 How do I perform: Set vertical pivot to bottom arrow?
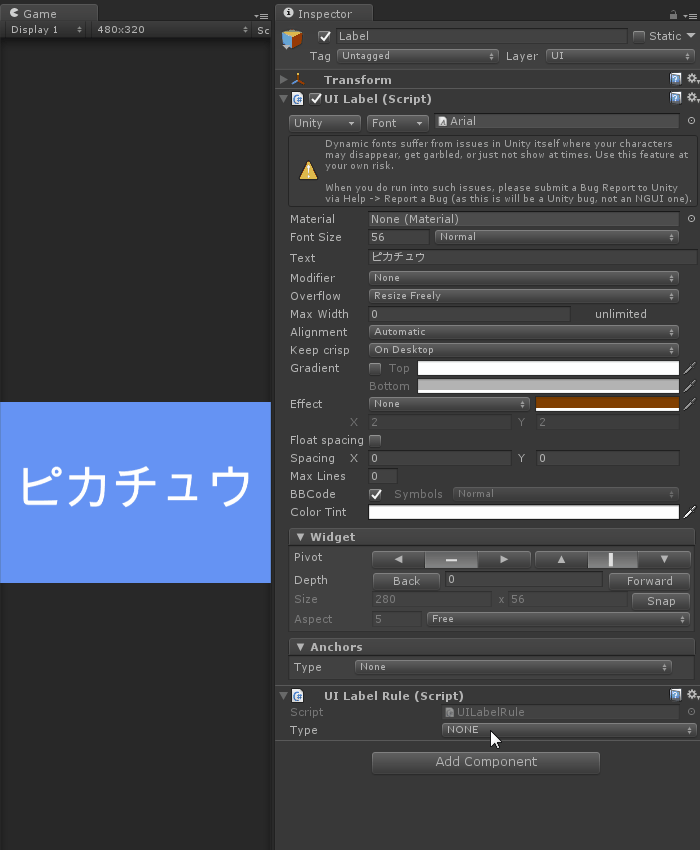tap(664, 559)
